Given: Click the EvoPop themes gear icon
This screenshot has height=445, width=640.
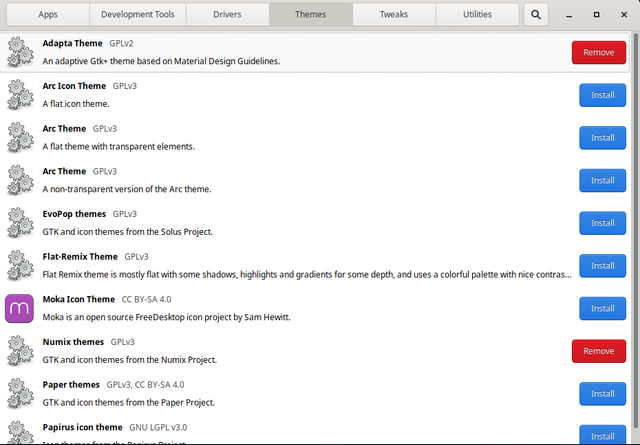Looking at the screenshot, I should click(20, 223).
